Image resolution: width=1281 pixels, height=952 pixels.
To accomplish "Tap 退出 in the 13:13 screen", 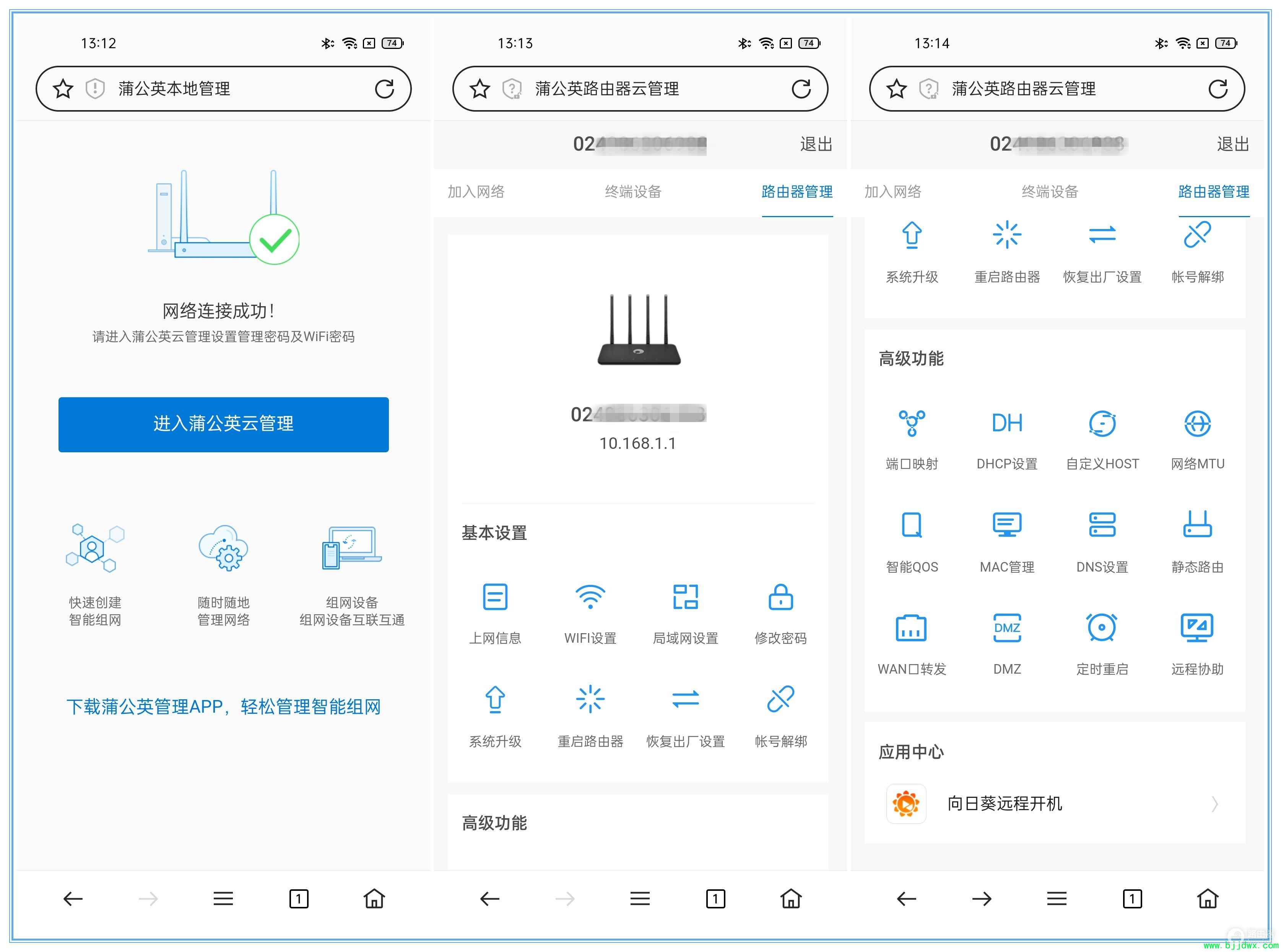I will (816, 144).
